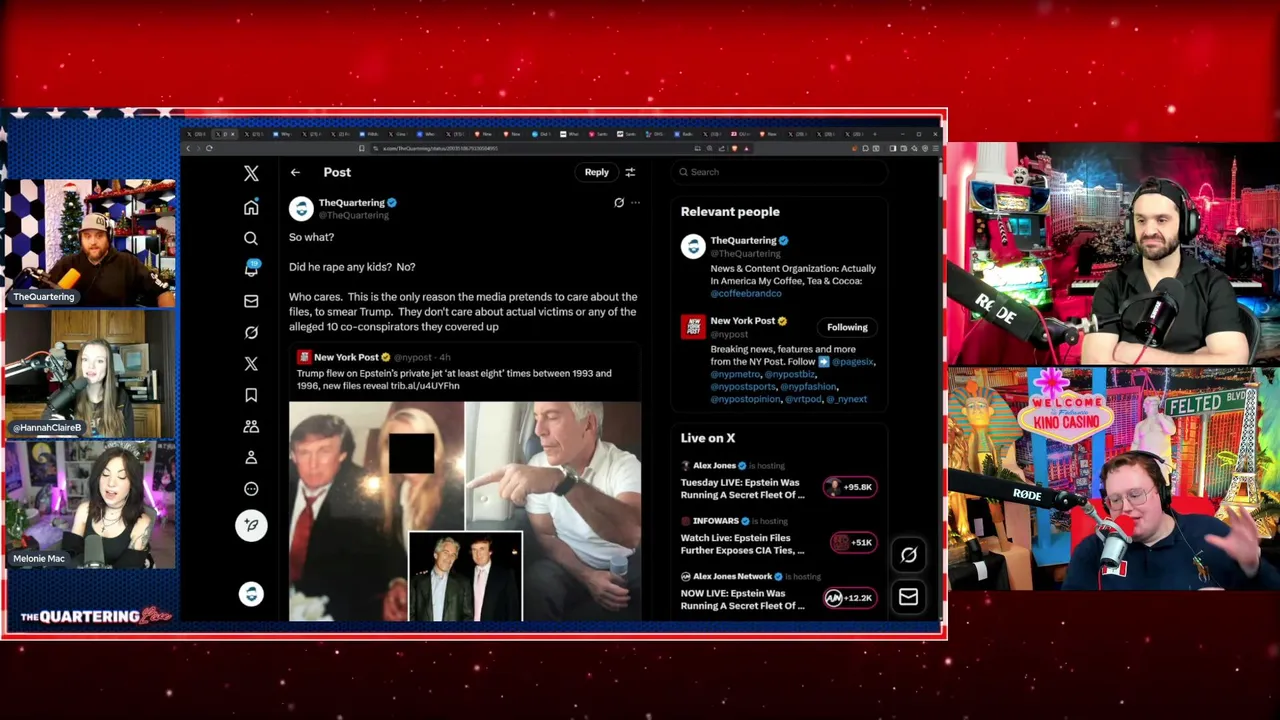Viewport: 1280px width, 720px height.
Task: Click the round compose post button
Action: pos(251,525)
